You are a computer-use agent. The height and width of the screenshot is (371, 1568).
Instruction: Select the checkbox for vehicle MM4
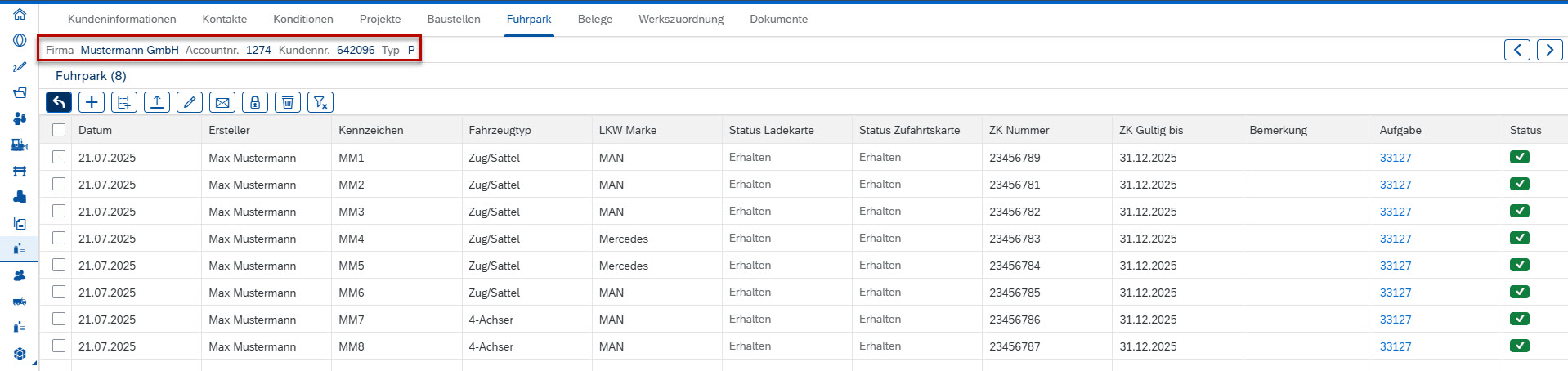pyautogui.click(x=59, y=238)
